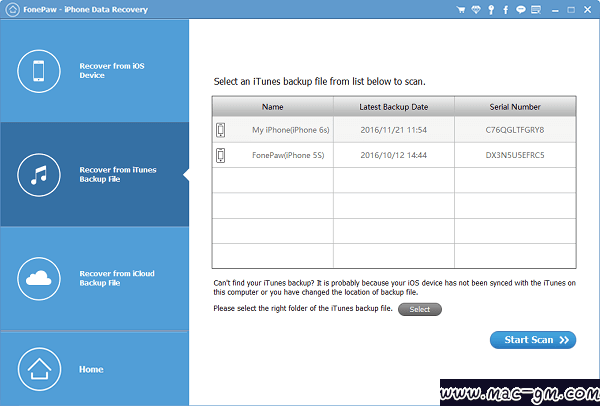
Task: Switch to Recover from iOS Device
Action: pos(95,71)
